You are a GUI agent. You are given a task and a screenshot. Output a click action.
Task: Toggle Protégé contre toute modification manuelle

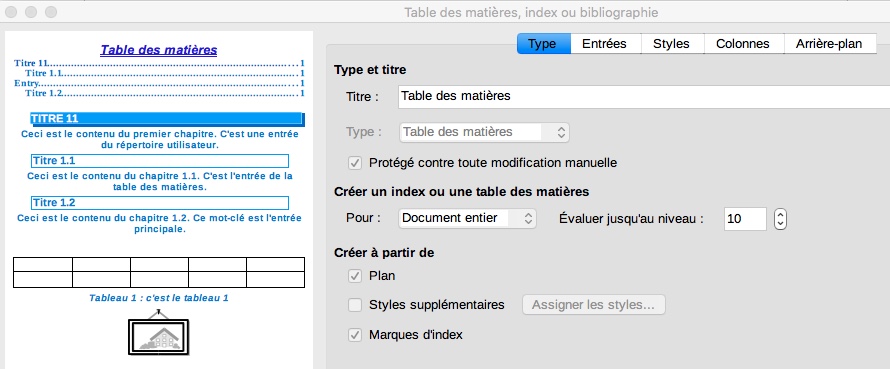[x=355, y=163]
